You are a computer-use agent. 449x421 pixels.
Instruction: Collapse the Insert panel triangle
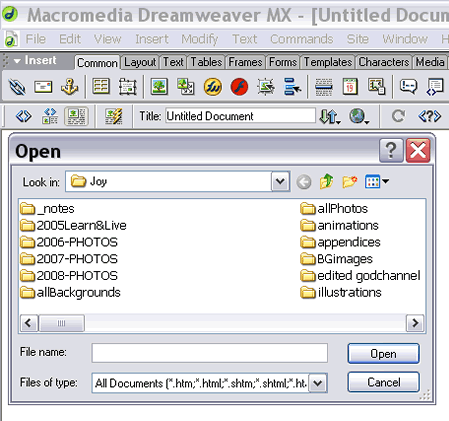(x=17, y=61)
